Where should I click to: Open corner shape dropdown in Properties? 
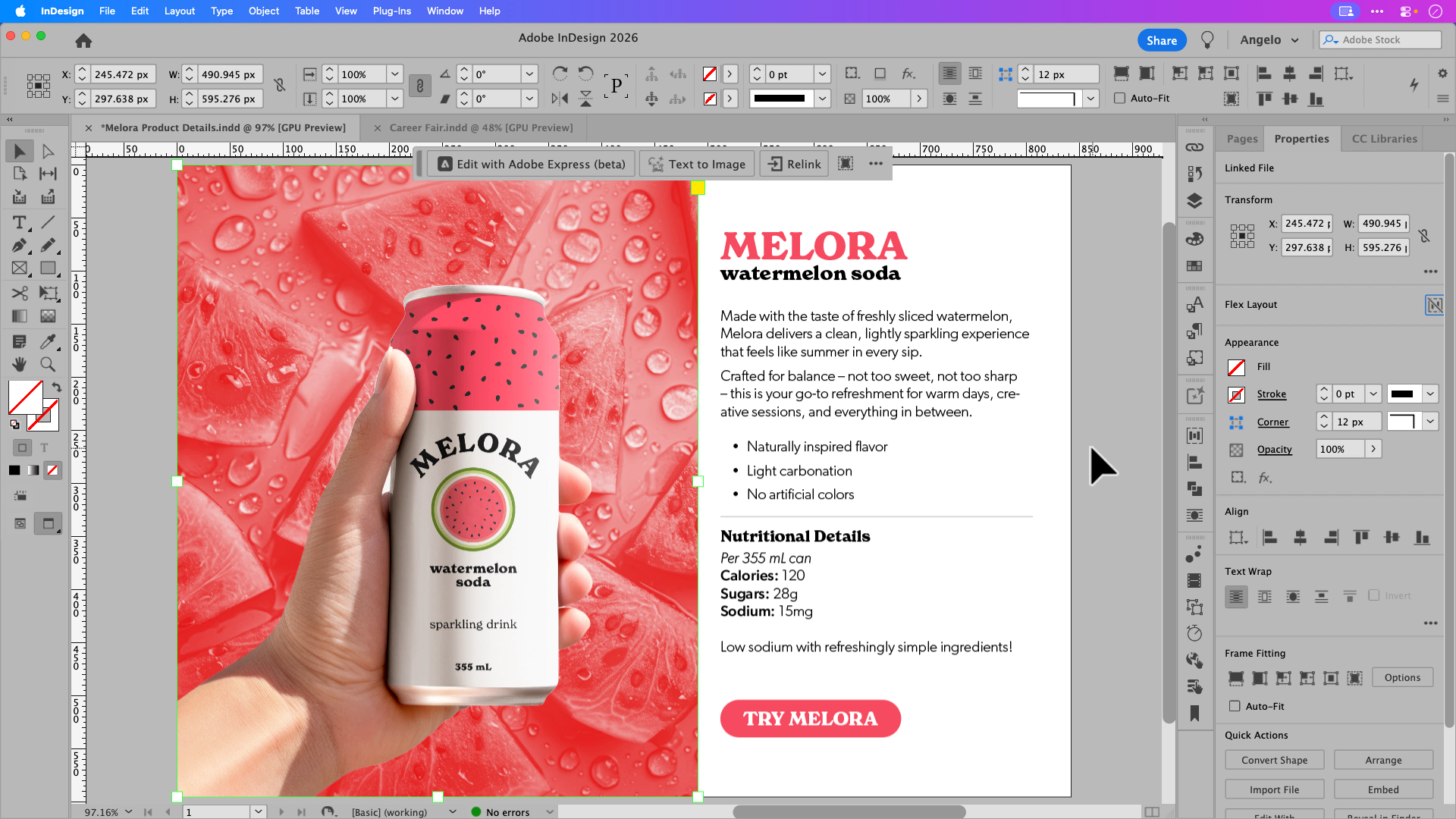(x=1430, y=422)
